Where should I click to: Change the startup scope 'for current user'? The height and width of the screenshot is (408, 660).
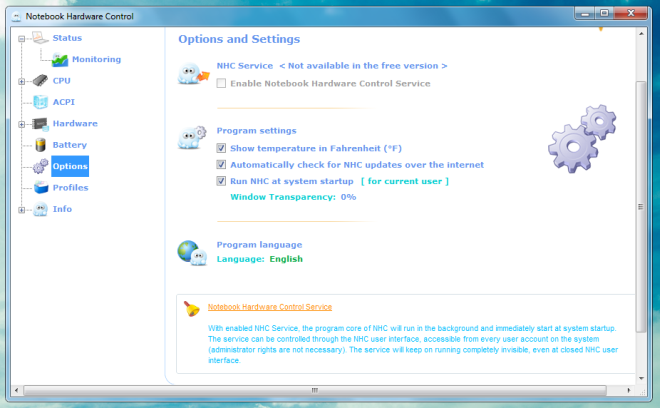coord(405,181)
